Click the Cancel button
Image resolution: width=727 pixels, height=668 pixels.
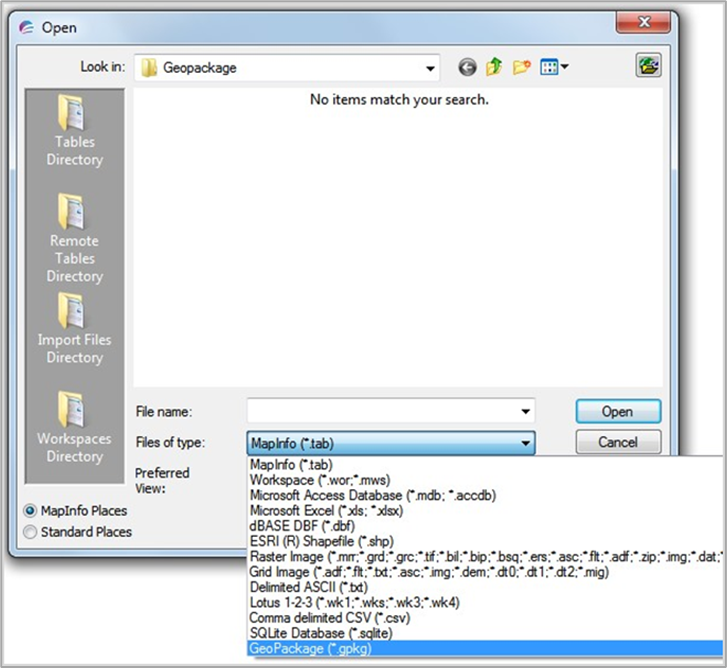click(x=618, y=442)
